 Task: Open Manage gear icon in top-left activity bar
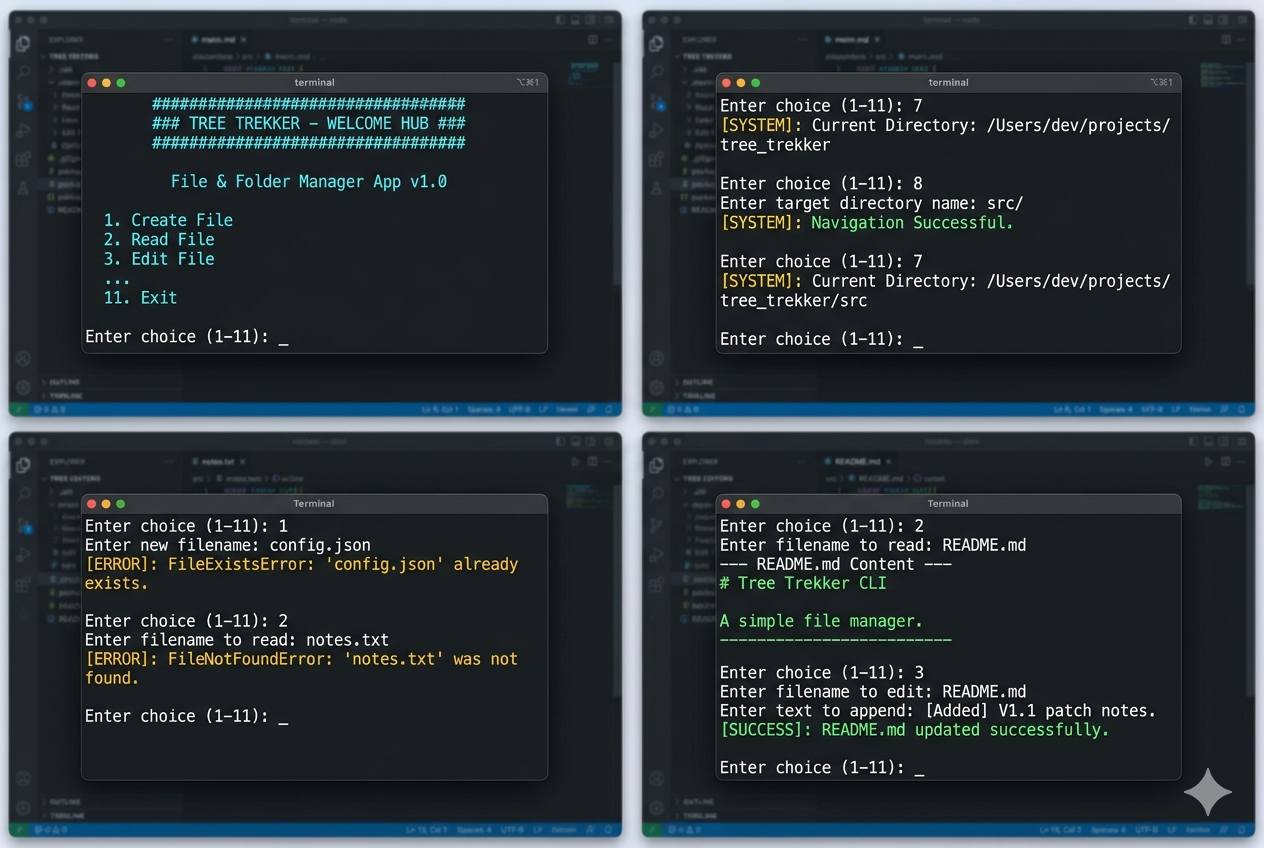pos(23,388)
